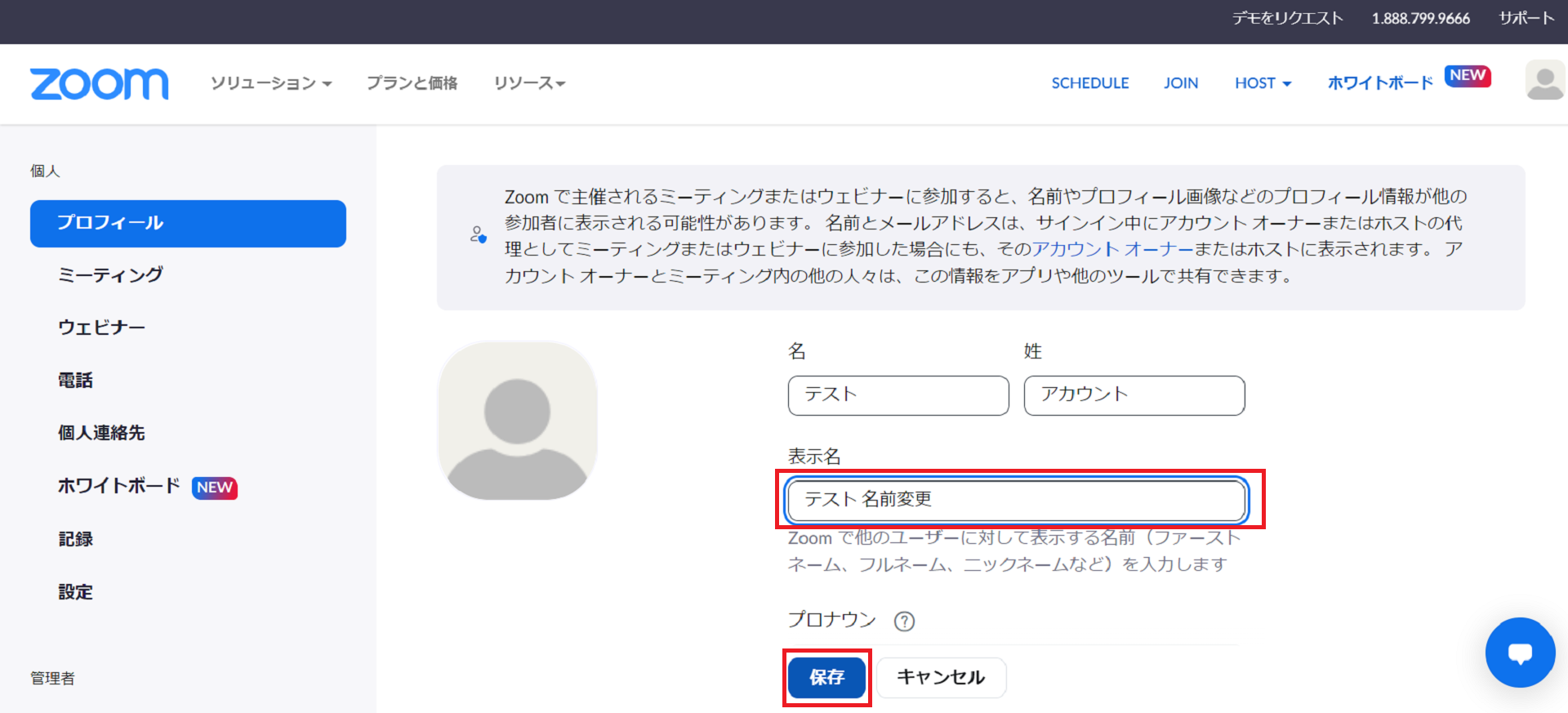Open 設定 in the sidebar
The image size is (1568, 713).
tap(75, 592)
